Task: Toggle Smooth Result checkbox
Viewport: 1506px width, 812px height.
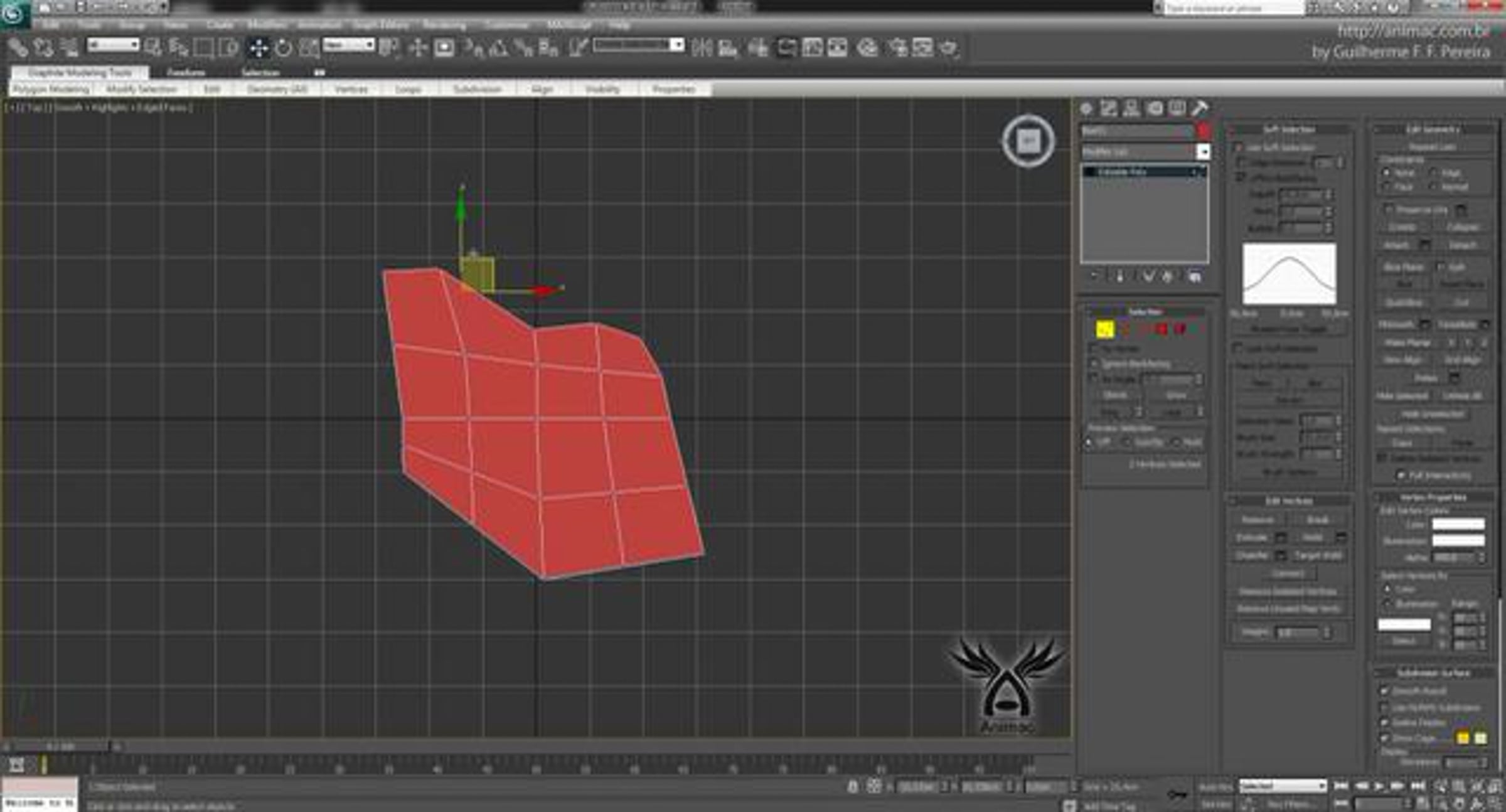Action: [1384, 690]
